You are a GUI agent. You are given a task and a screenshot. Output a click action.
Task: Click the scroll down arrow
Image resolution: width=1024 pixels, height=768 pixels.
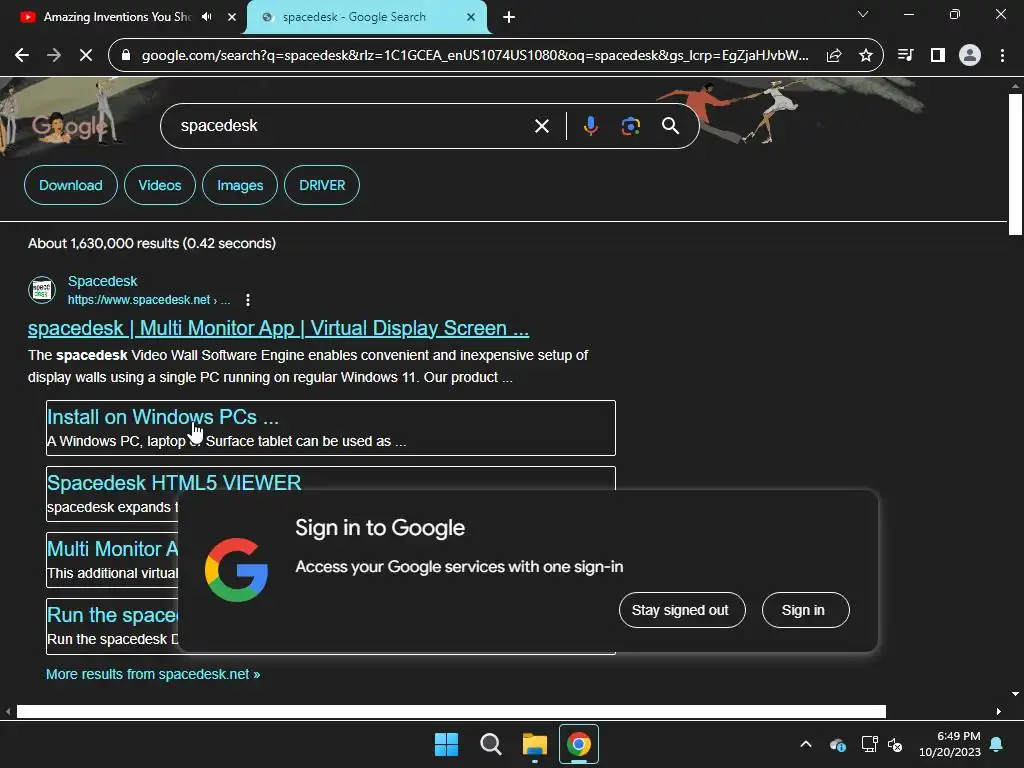point(1015,694)
